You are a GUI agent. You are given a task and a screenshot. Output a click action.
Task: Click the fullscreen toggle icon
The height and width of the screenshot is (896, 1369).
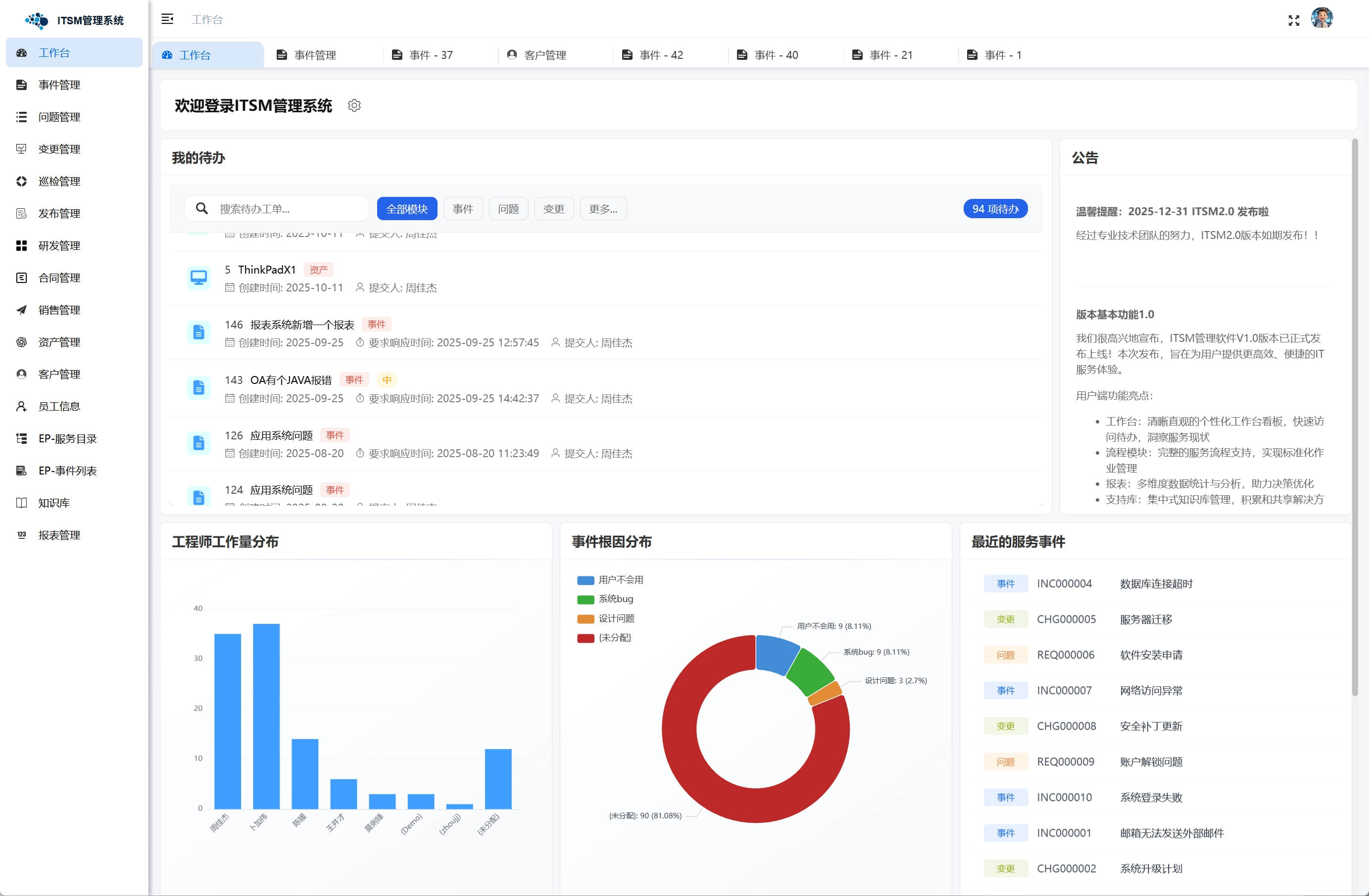[x=1294, y=21]
